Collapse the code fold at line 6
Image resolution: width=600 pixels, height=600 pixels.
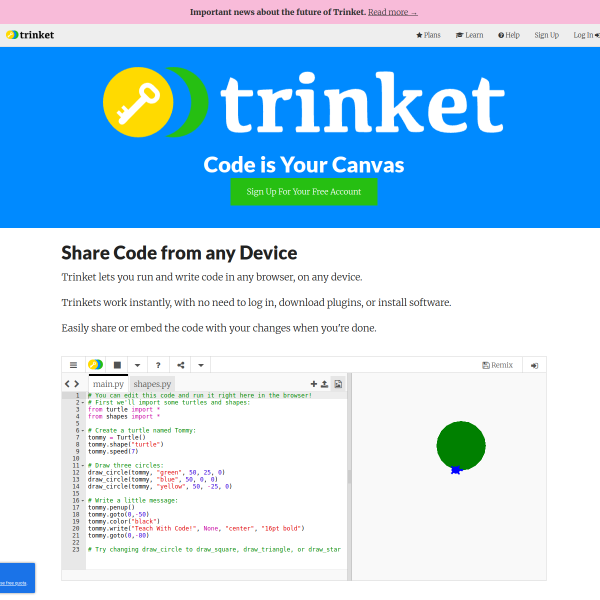83,430
